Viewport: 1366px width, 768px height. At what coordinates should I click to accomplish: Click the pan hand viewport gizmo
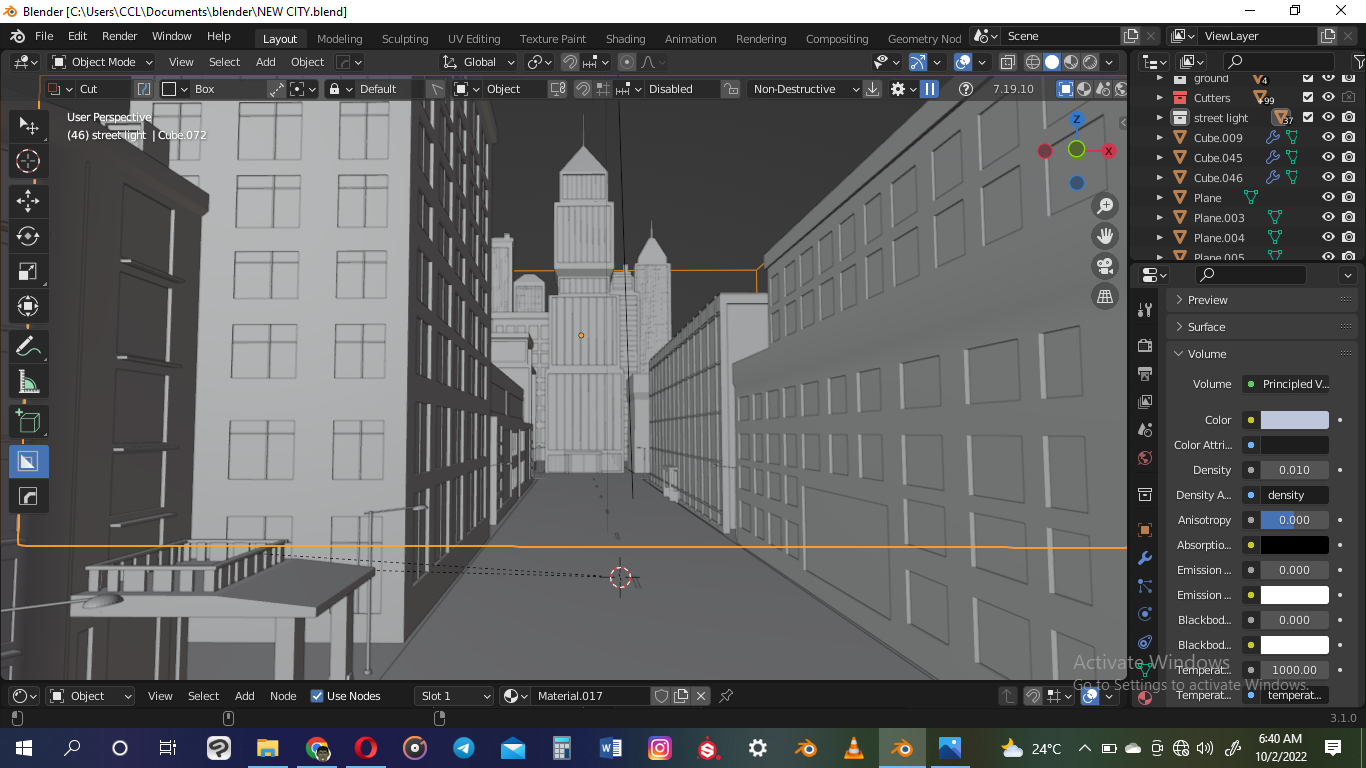pos(1105,236)
